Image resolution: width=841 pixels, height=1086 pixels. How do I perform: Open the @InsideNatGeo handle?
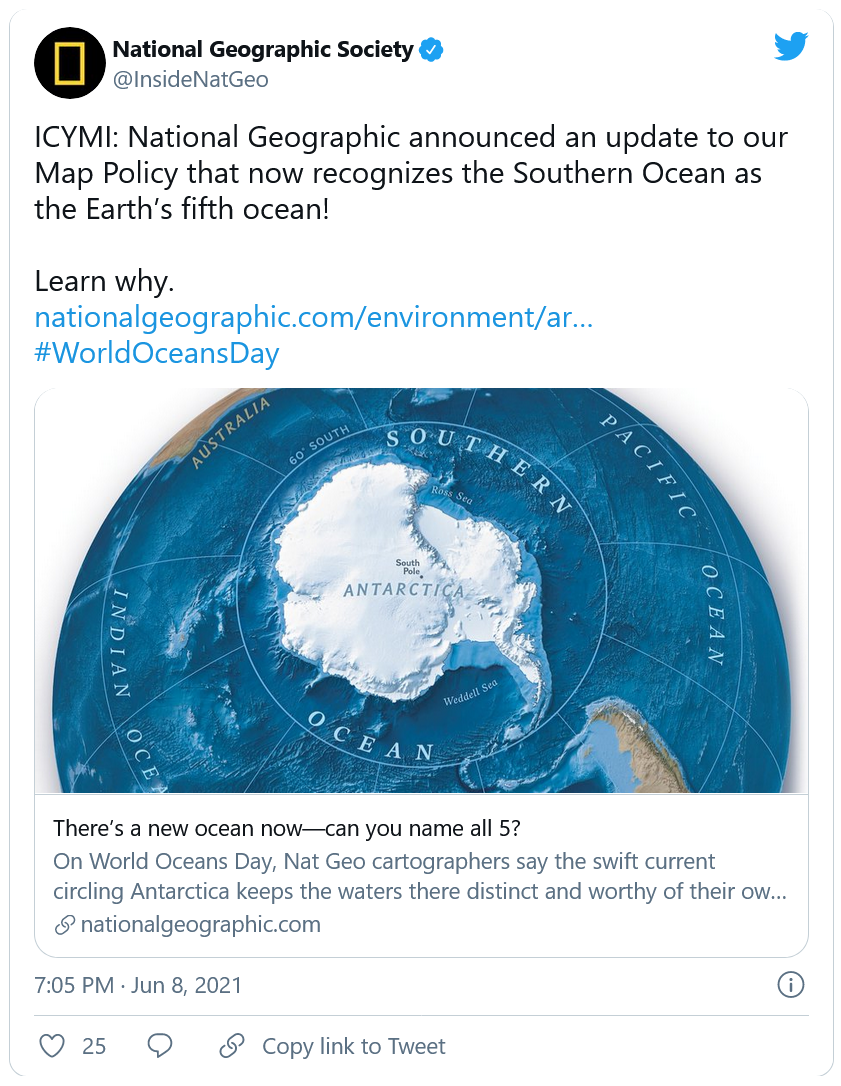tap(190, 80)
